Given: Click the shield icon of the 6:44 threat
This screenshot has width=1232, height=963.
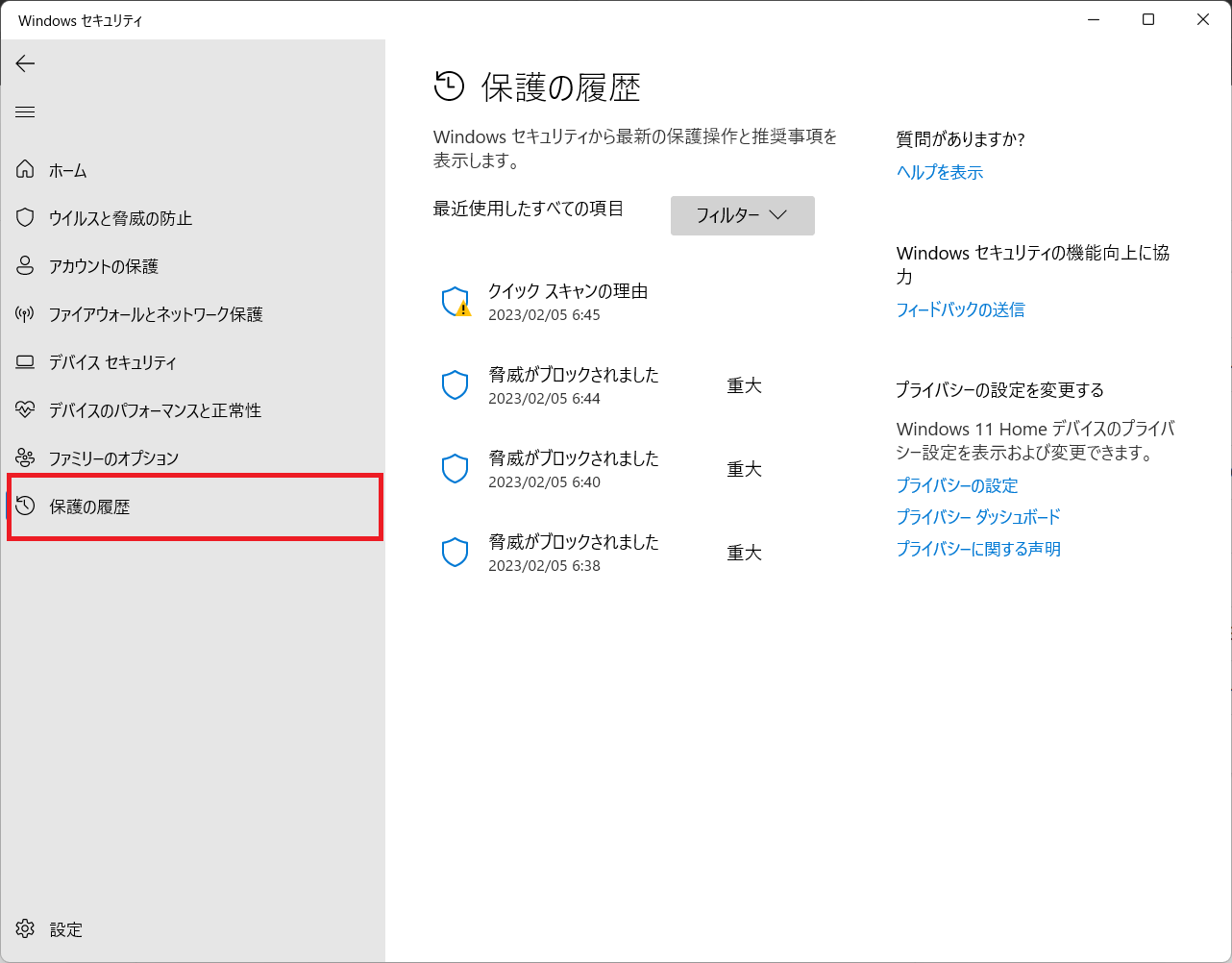Looking at the screenshot, I should pyautogui.click(x=455, y=385).
